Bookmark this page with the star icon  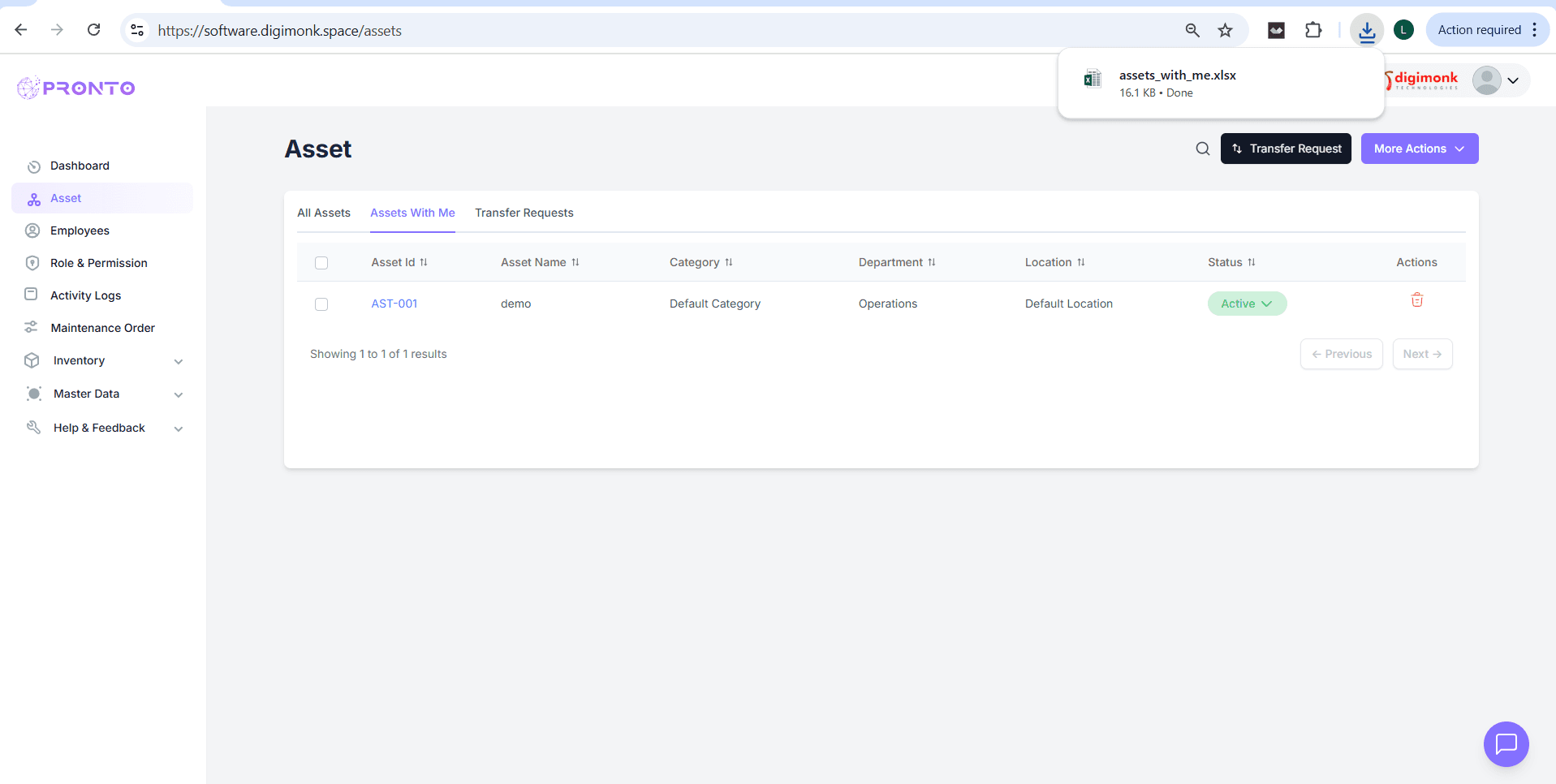coord(1225,31)
